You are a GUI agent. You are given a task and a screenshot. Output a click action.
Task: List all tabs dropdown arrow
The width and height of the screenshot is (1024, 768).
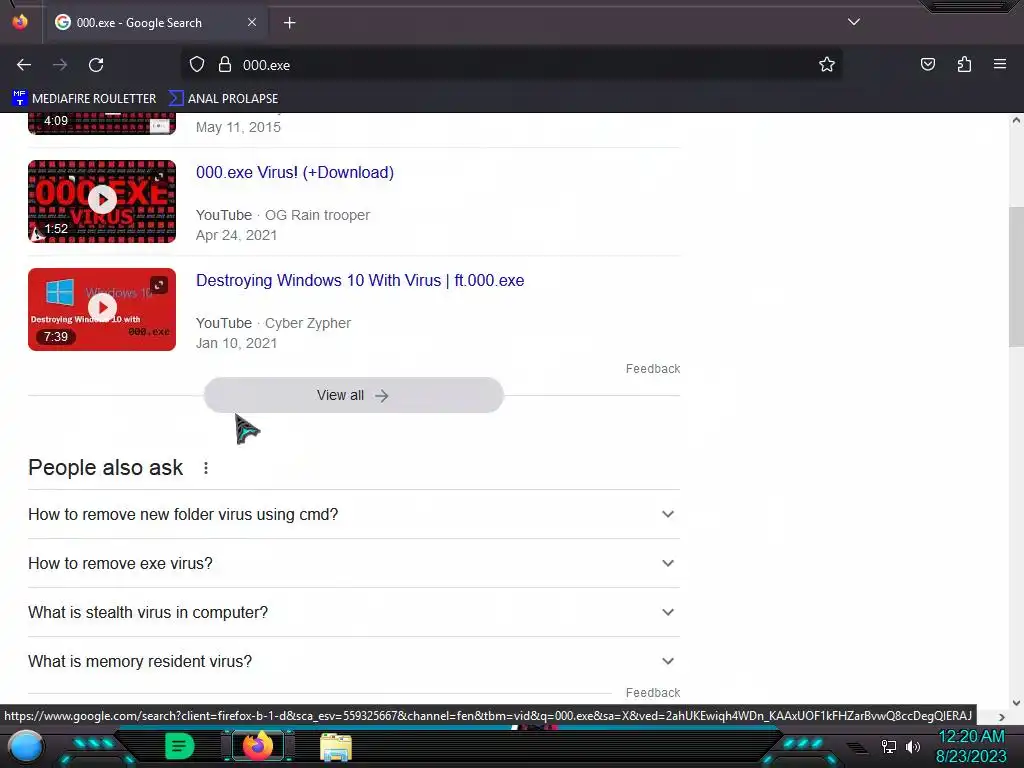[854, 22]
